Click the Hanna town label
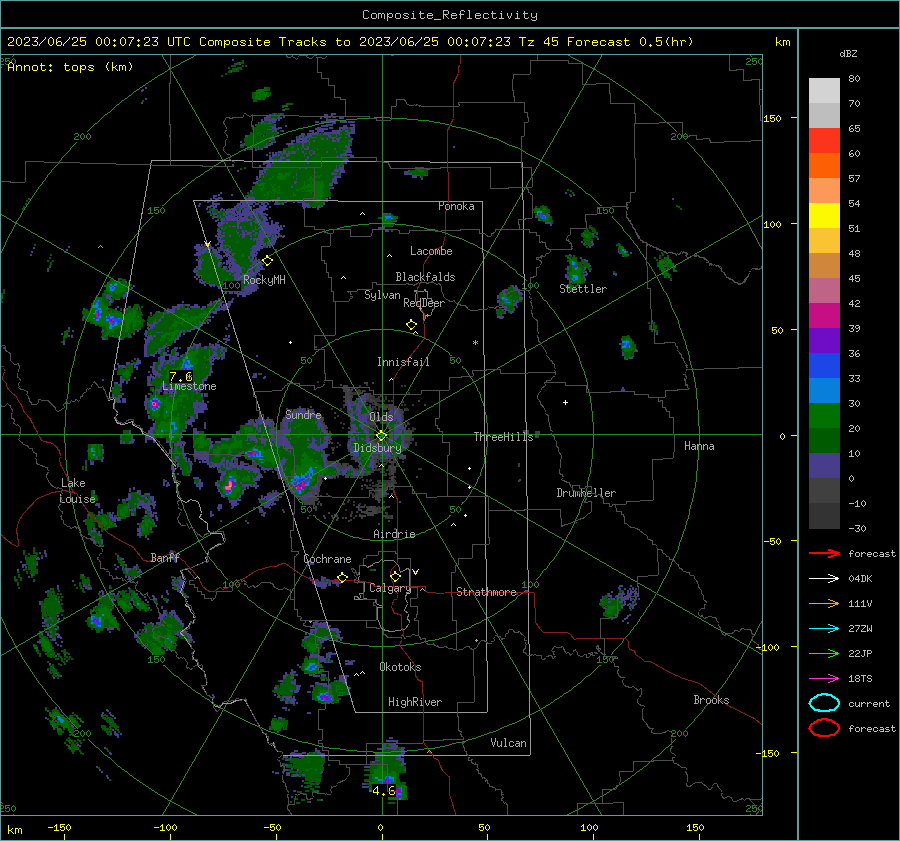Screen dimensions: 900x841 (699, 446)
